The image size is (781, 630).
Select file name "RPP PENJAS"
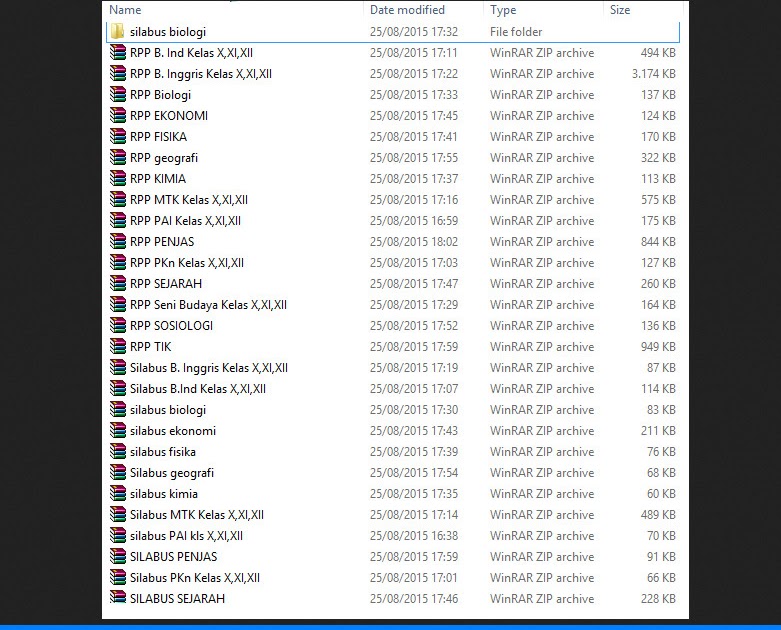(162, 242)
